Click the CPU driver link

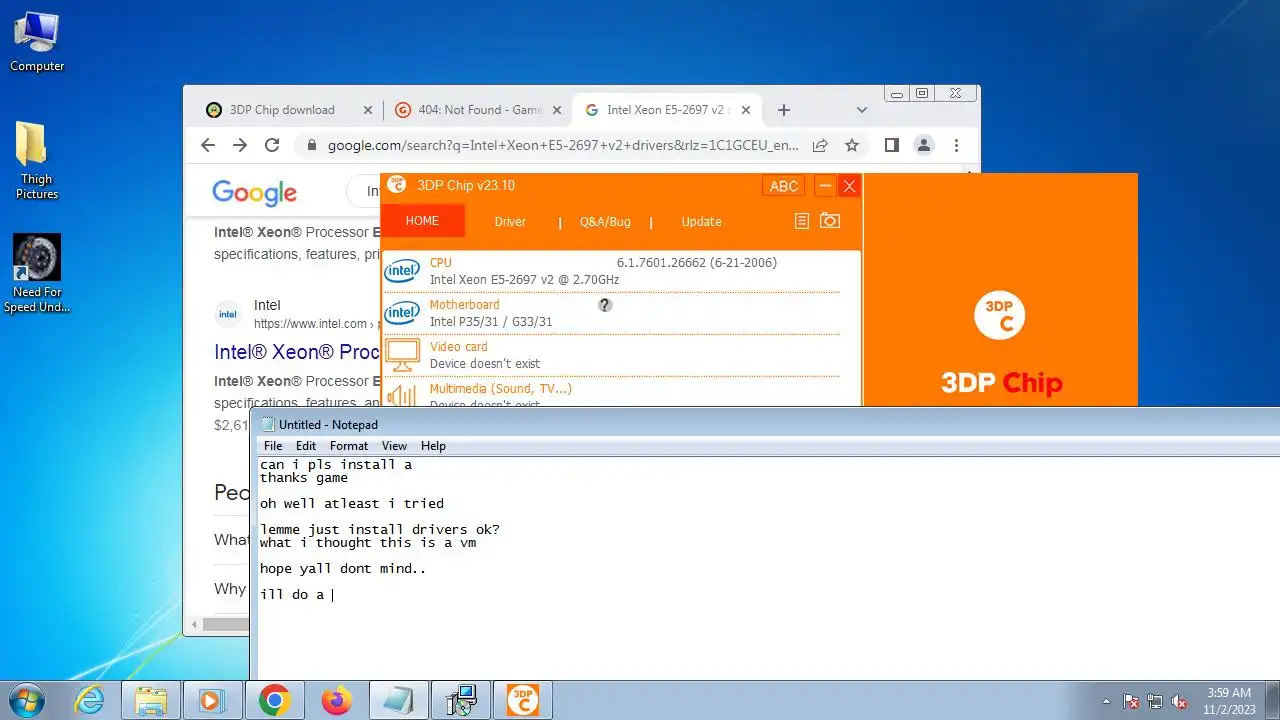tap(440, 263)
